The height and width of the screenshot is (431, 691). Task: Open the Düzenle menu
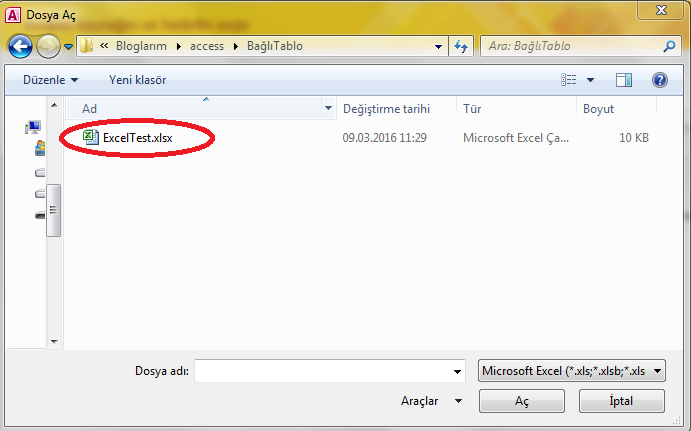pos(50,80)
